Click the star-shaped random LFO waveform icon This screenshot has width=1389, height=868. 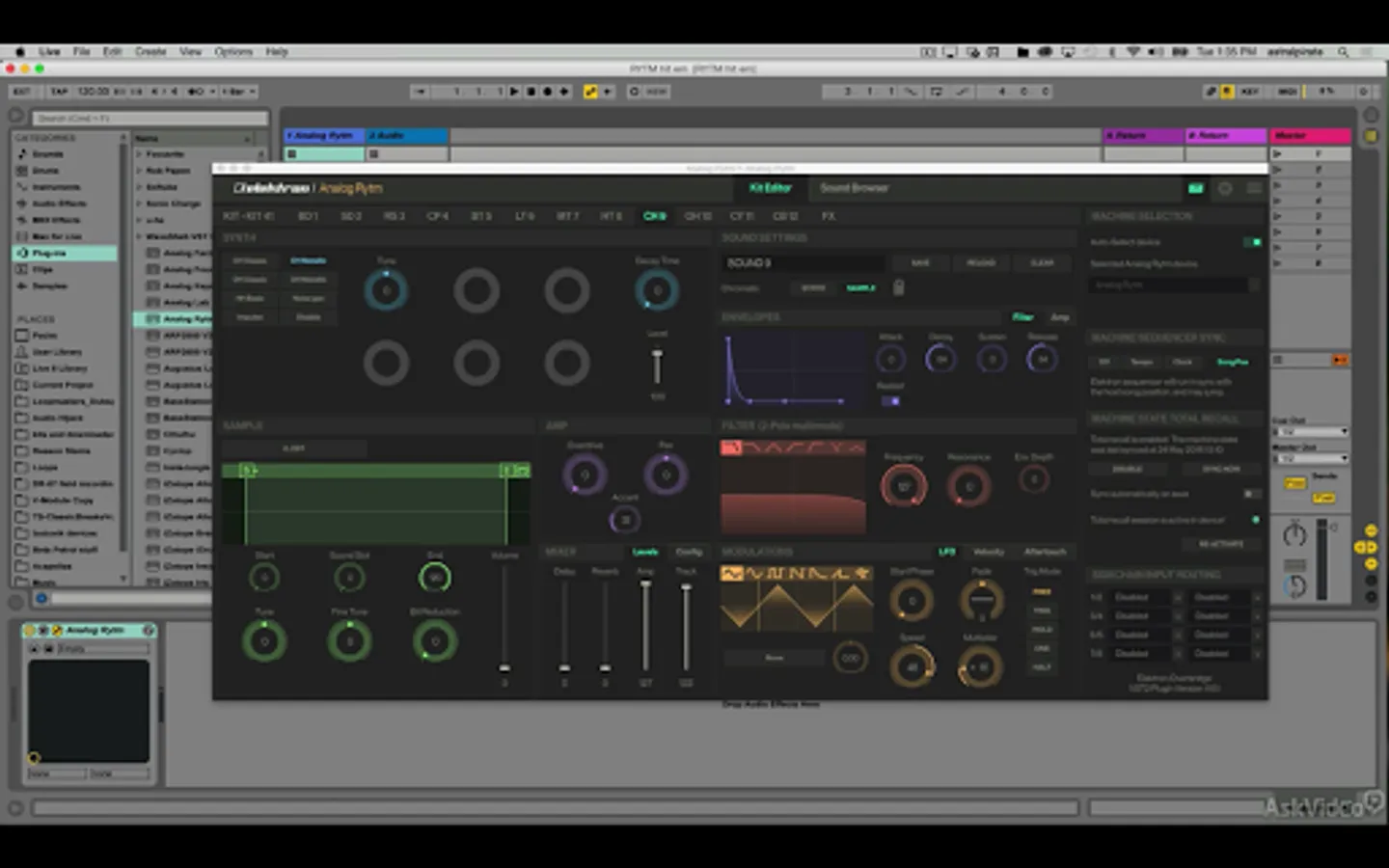pos(863,574)
